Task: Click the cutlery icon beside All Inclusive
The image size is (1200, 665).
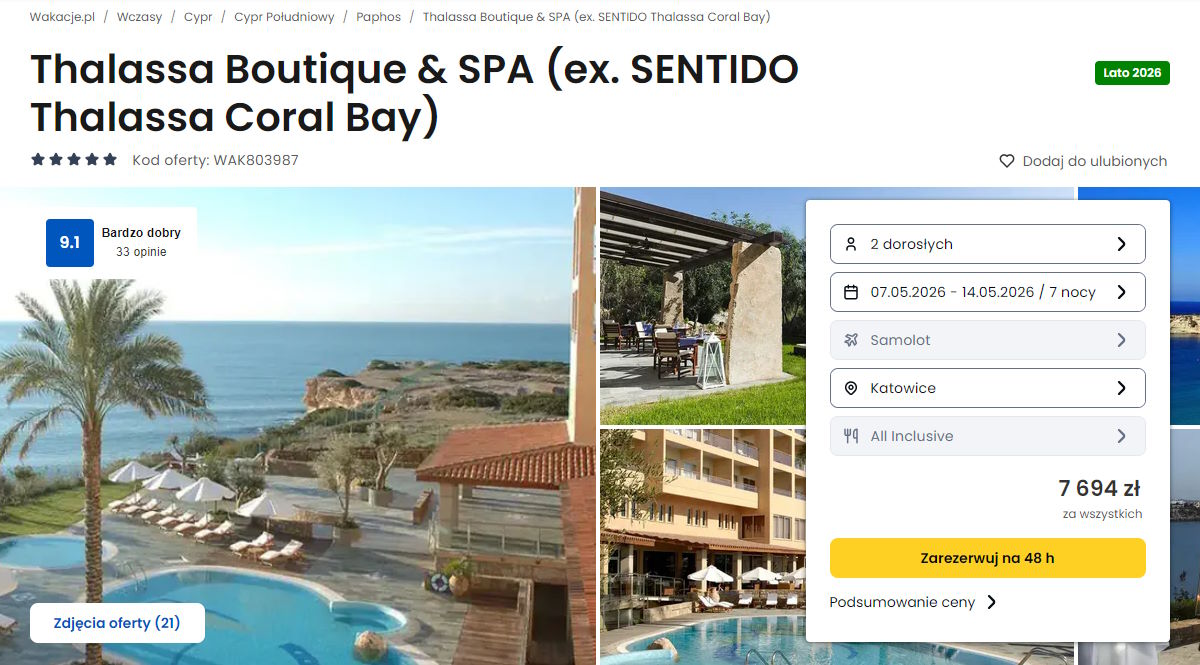Action: (x=851, y=436)
